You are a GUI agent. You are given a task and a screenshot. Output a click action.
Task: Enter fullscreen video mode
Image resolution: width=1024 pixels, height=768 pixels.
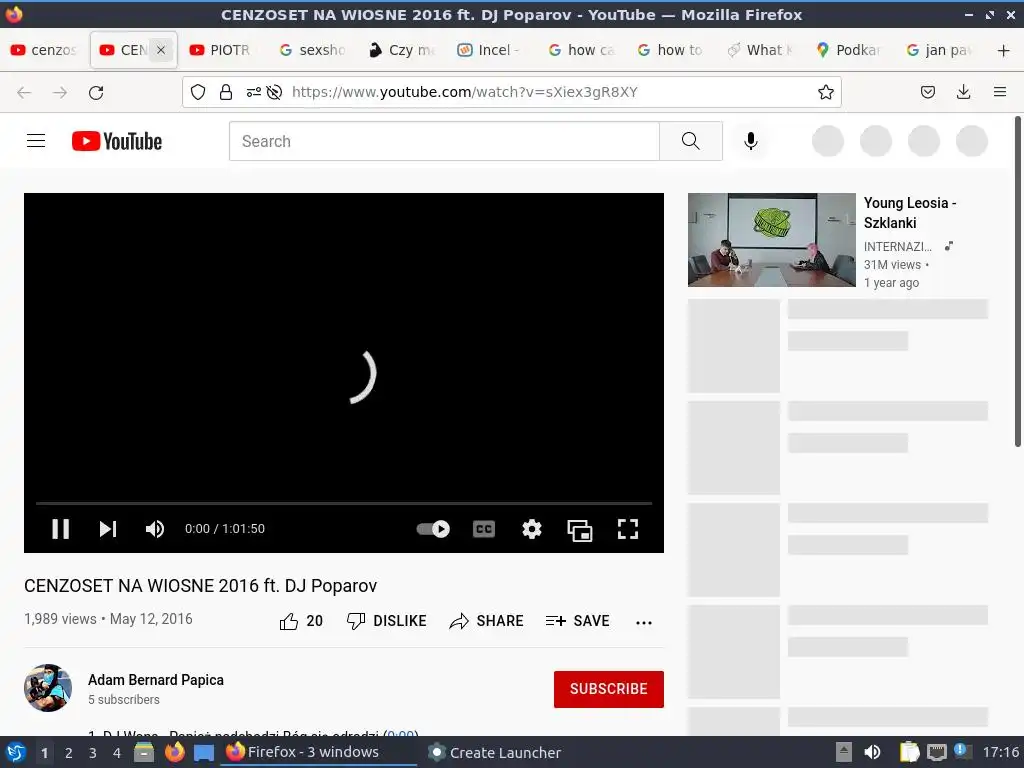628,528
